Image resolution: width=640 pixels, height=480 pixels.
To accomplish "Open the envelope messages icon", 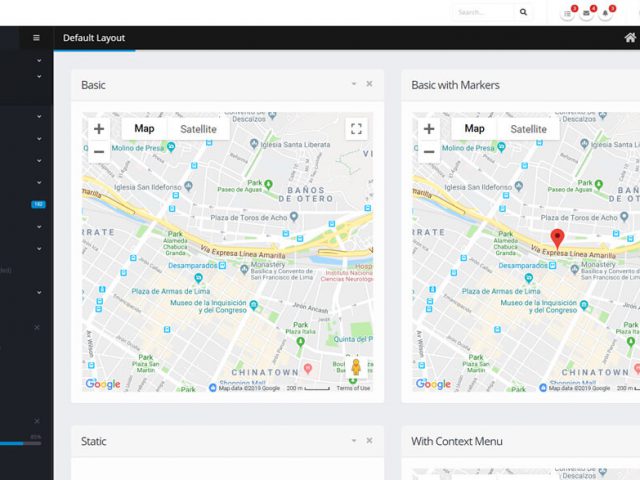I will (x=587, y=13).
